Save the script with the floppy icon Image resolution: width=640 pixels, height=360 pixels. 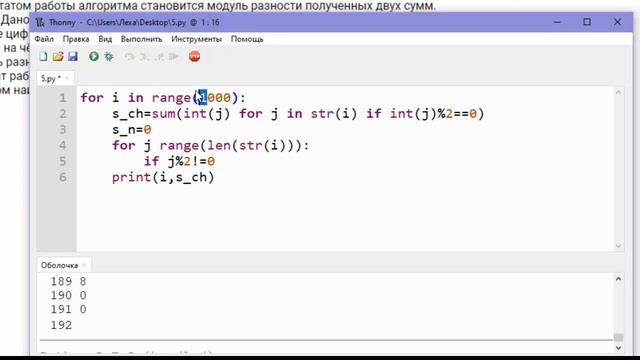[73, 56]
